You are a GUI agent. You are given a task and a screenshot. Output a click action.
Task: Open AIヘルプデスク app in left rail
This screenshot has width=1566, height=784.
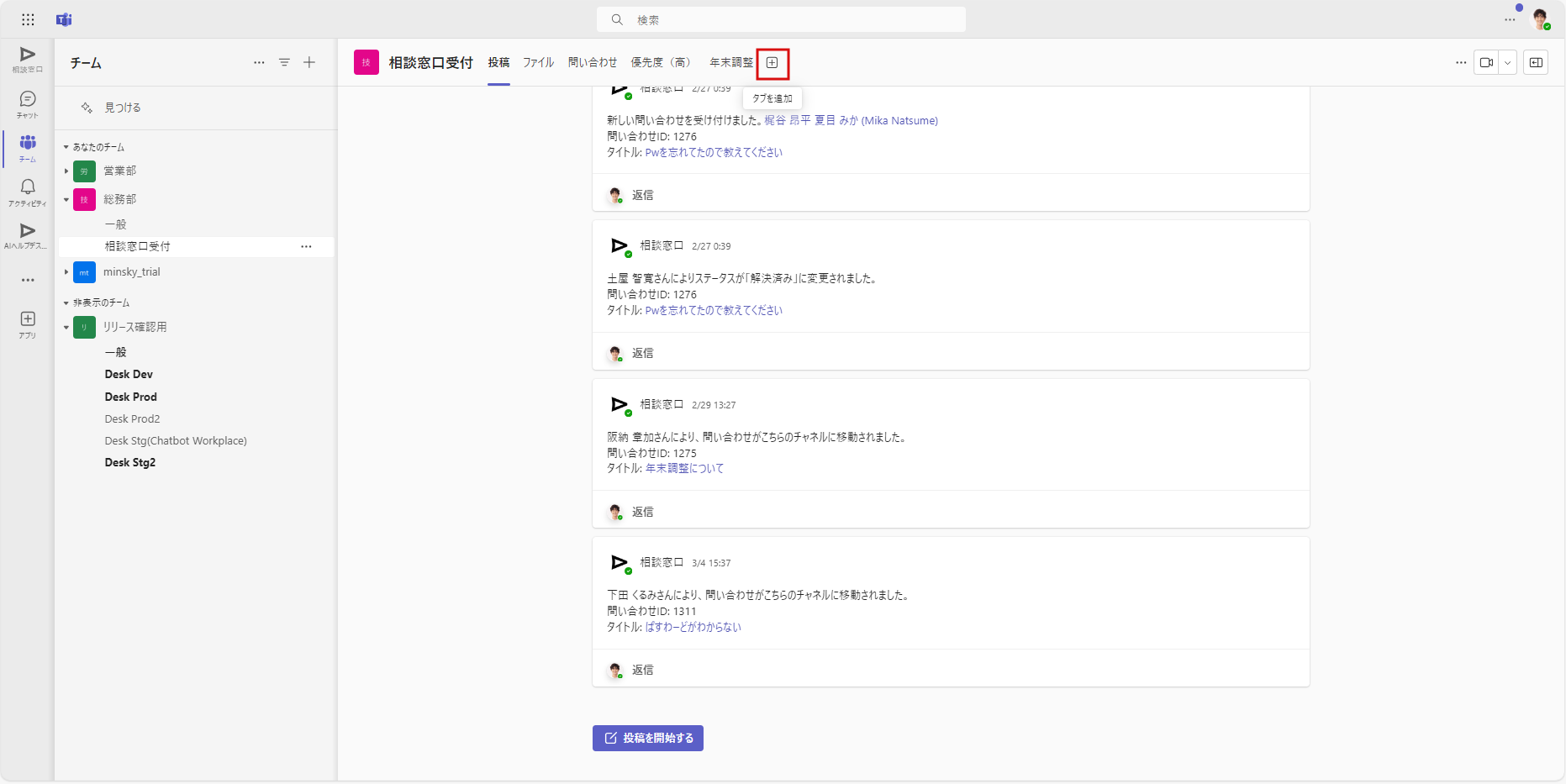(x=28, y=235)
